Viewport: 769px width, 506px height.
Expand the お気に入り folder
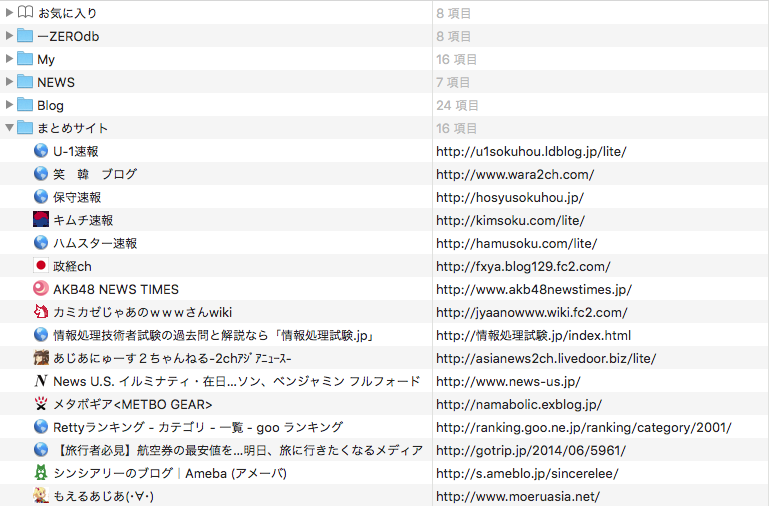(x=9, y=13)
